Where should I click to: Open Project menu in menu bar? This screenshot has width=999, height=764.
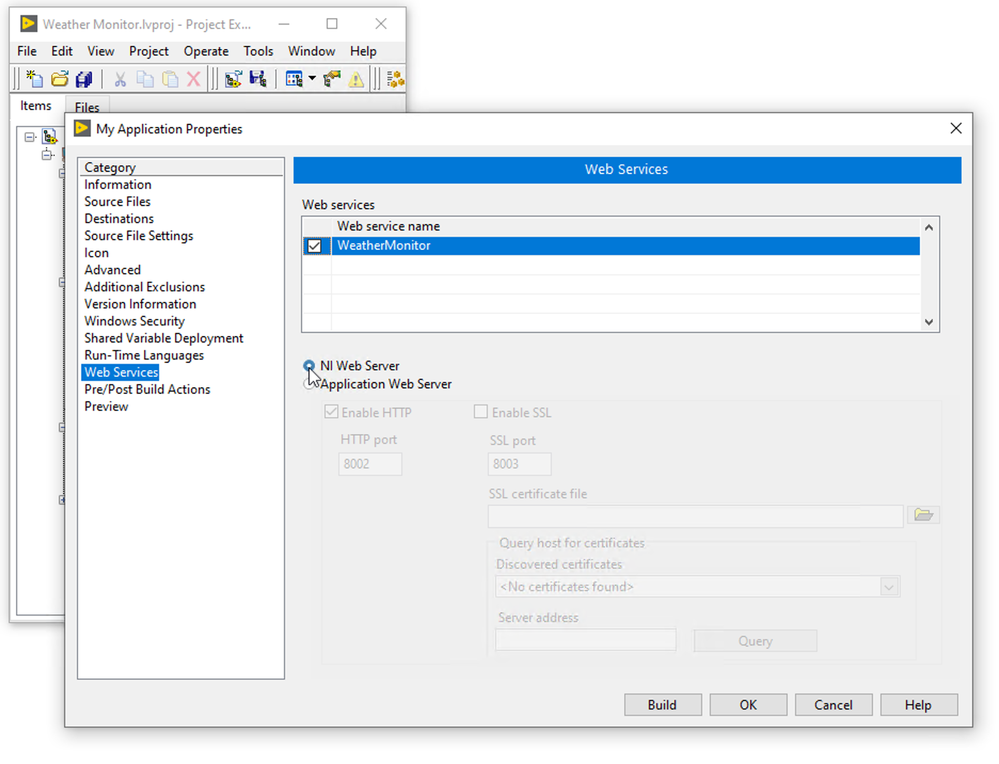coord(148,51)
